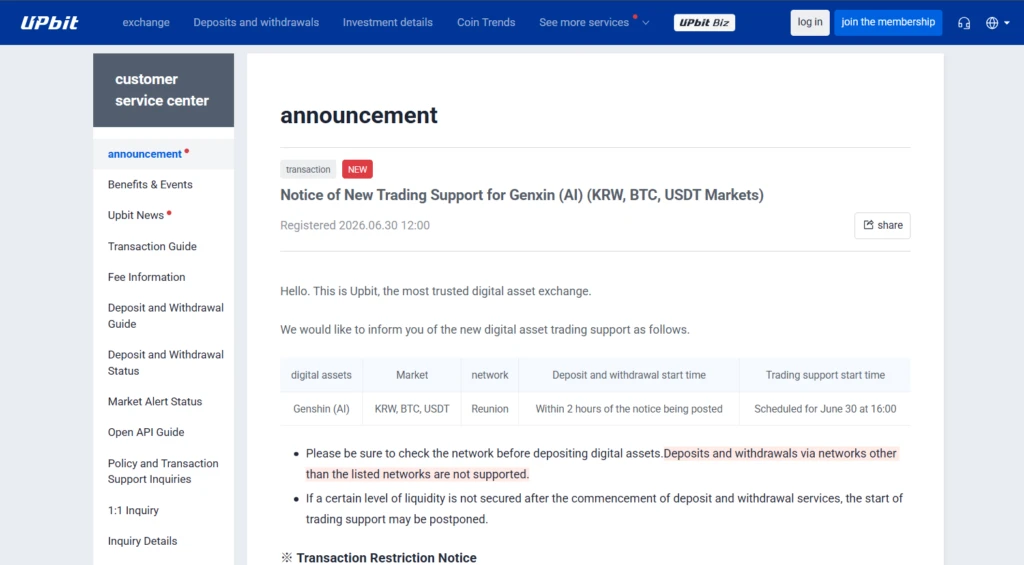Viewport: 1024px width, 565px height.
Task: Open the language globe selector
Action: click(x=997, y=23)
